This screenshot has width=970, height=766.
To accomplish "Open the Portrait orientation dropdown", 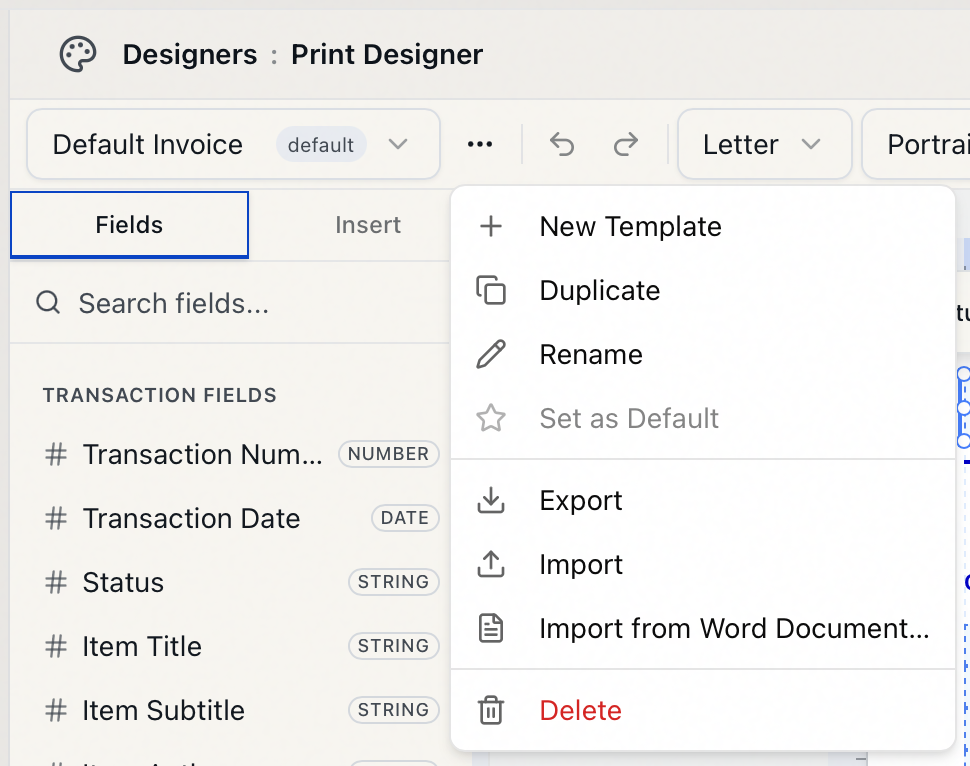I will (916, 144).
